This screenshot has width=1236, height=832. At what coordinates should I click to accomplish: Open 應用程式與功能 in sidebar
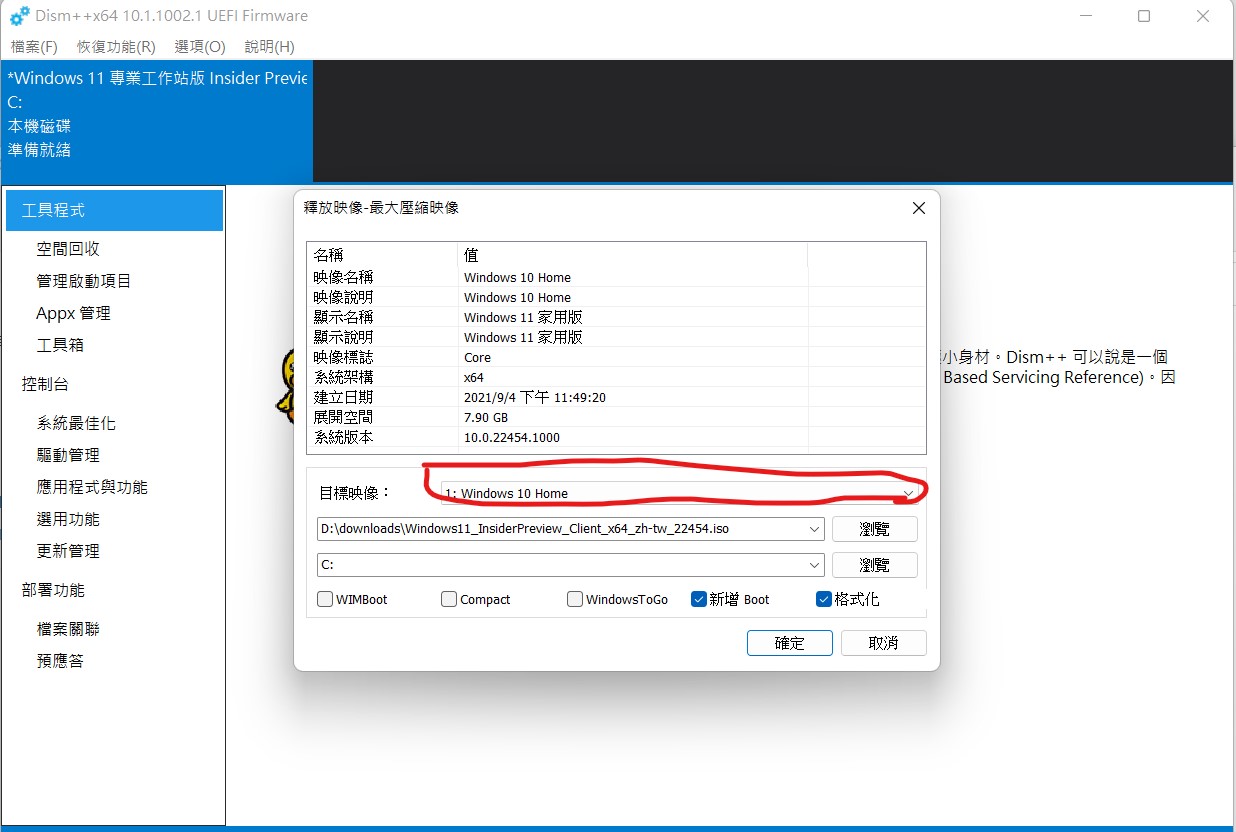click(x=92, y=487)
